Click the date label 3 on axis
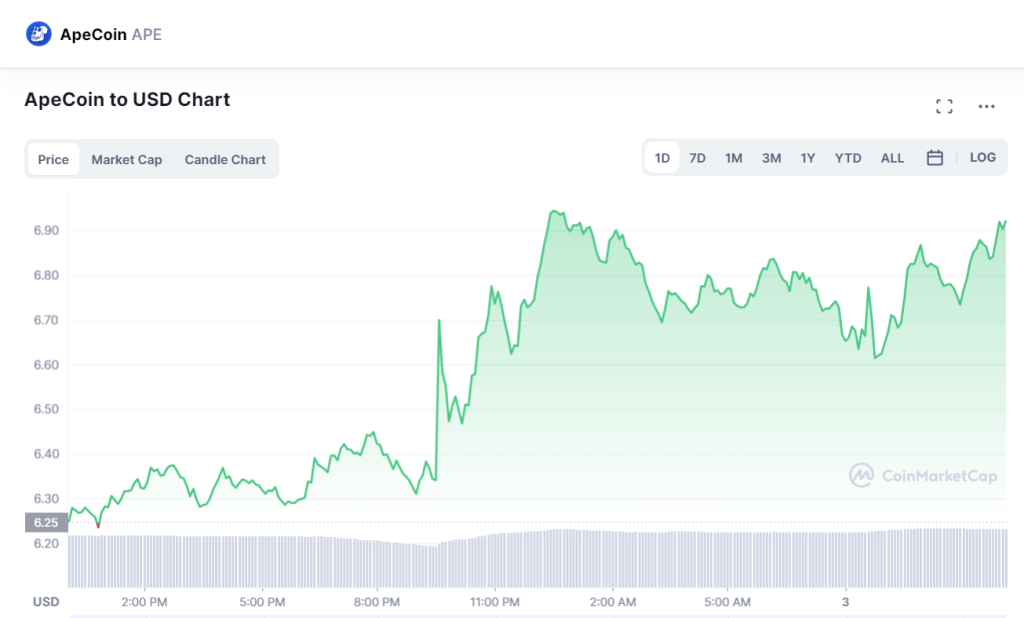 coord(845,602)
